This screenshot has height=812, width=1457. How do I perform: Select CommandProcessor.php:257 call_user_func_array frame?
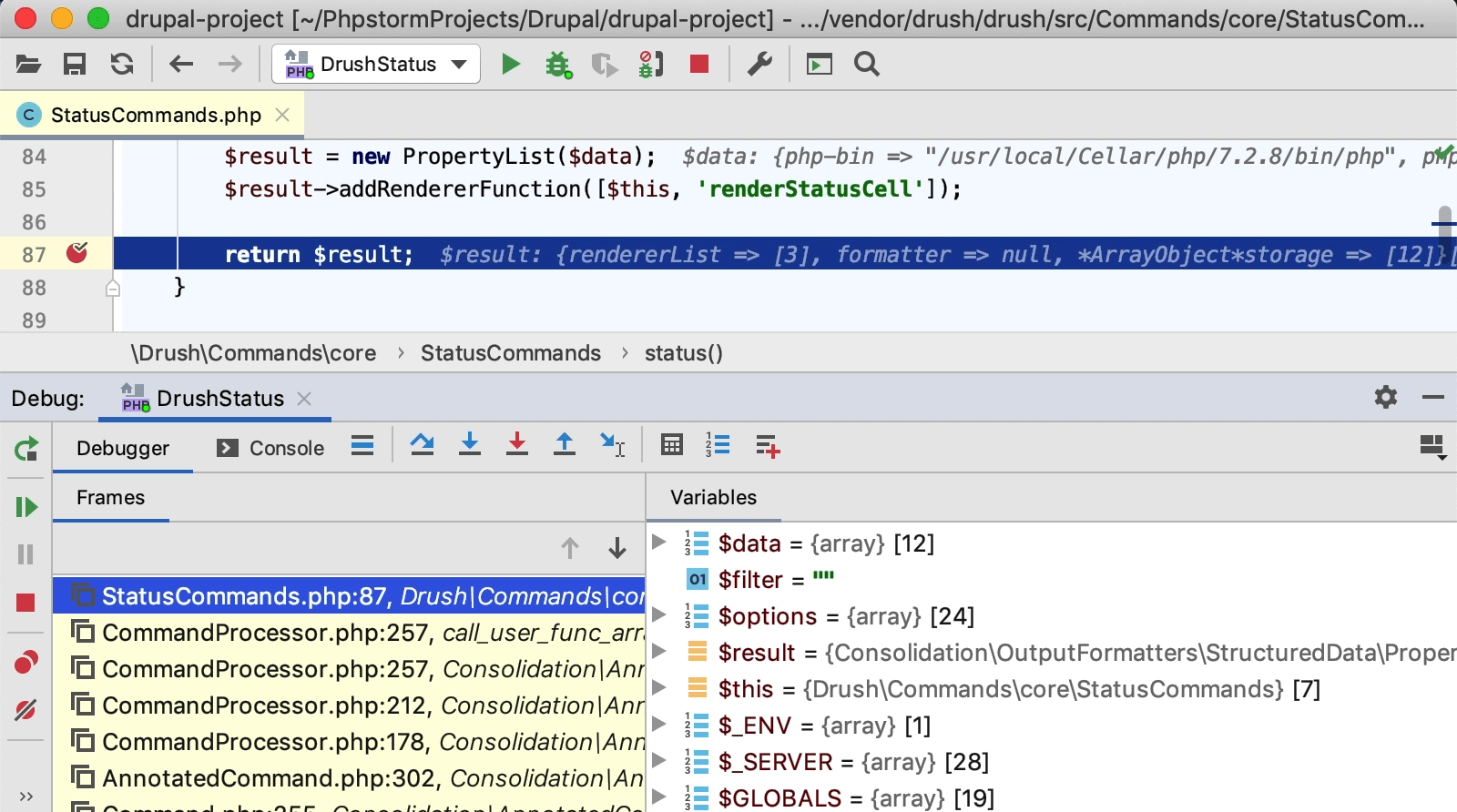[349, 633]
